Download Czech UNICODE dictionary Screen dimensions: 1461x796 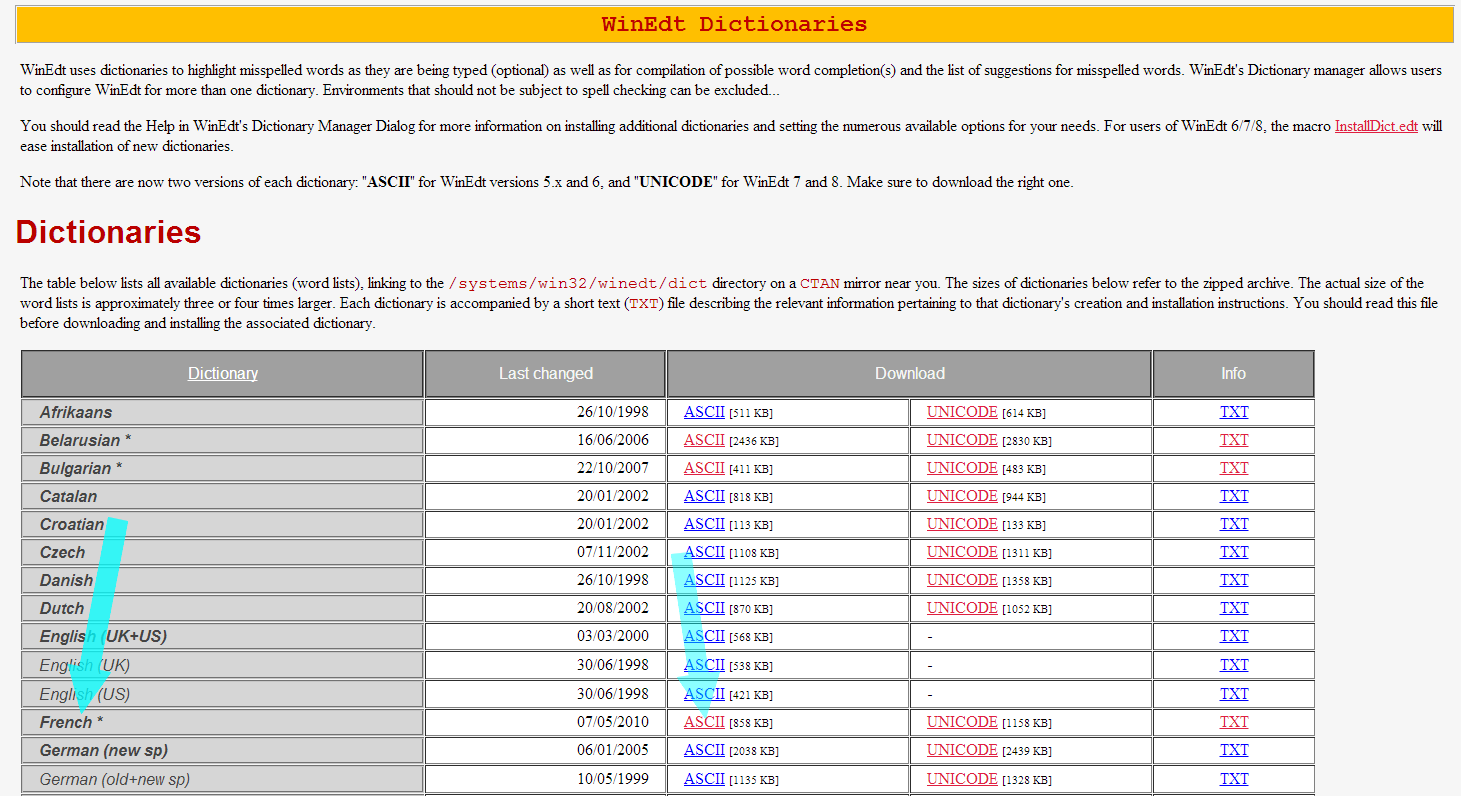point(962,552)
